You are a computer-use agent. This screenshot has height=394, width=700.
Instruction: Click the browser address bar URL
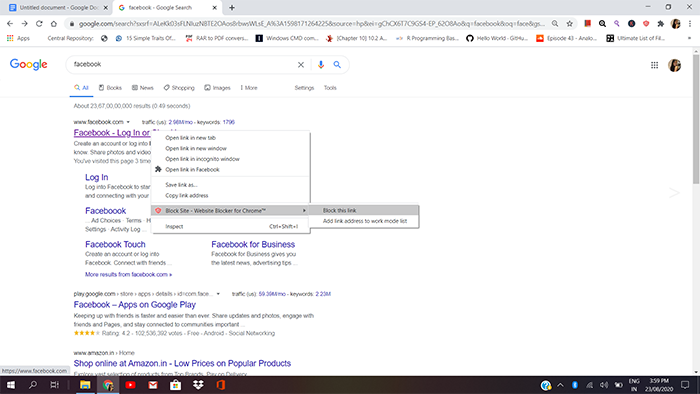(312, 24)
